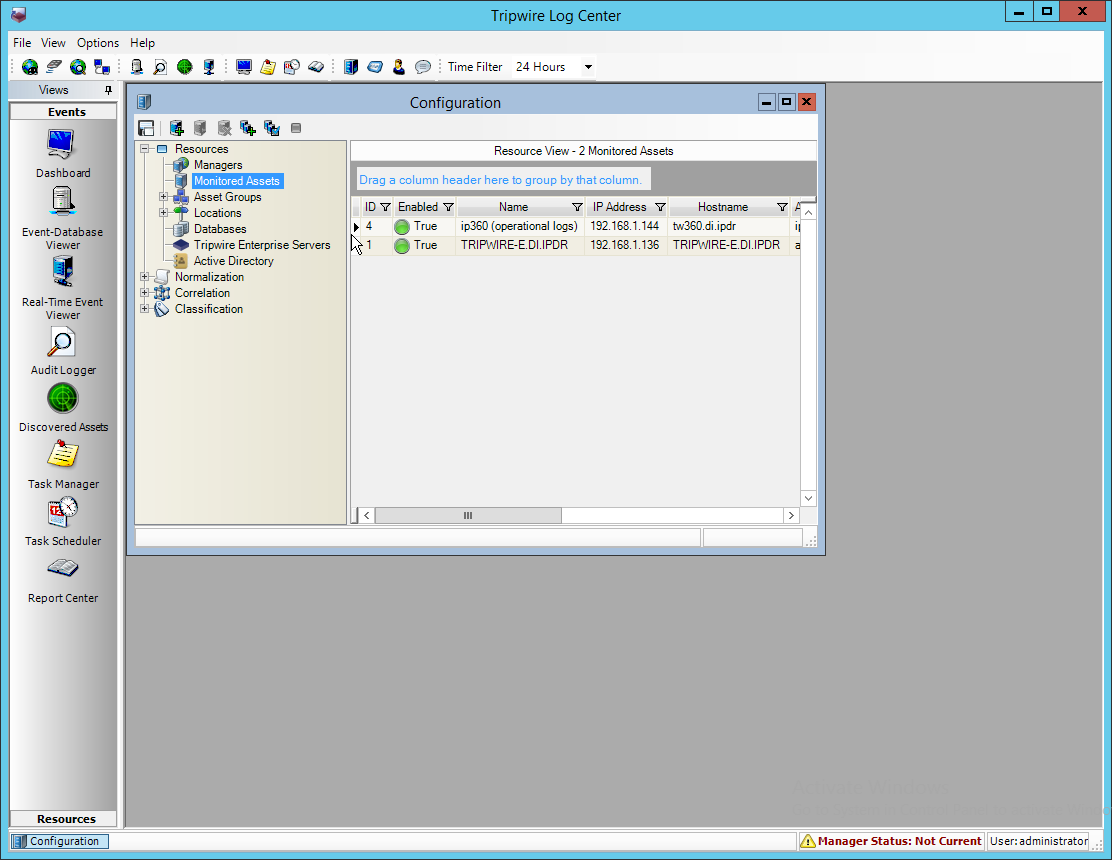
Task: Select Monitored Assets in the tree
Action: [237, 181]
